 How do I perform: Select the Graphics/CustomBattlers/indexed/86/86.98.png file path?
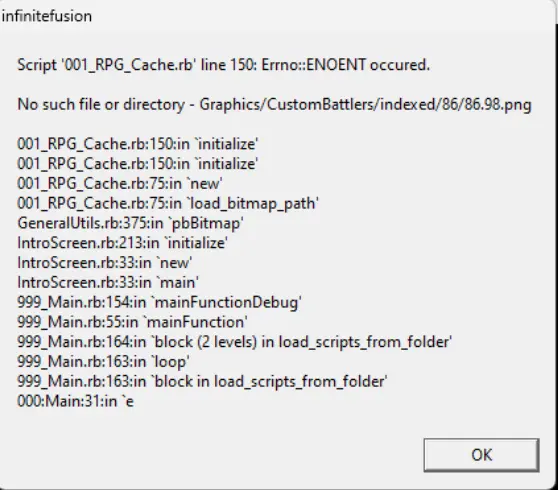[x=365, y=105]
